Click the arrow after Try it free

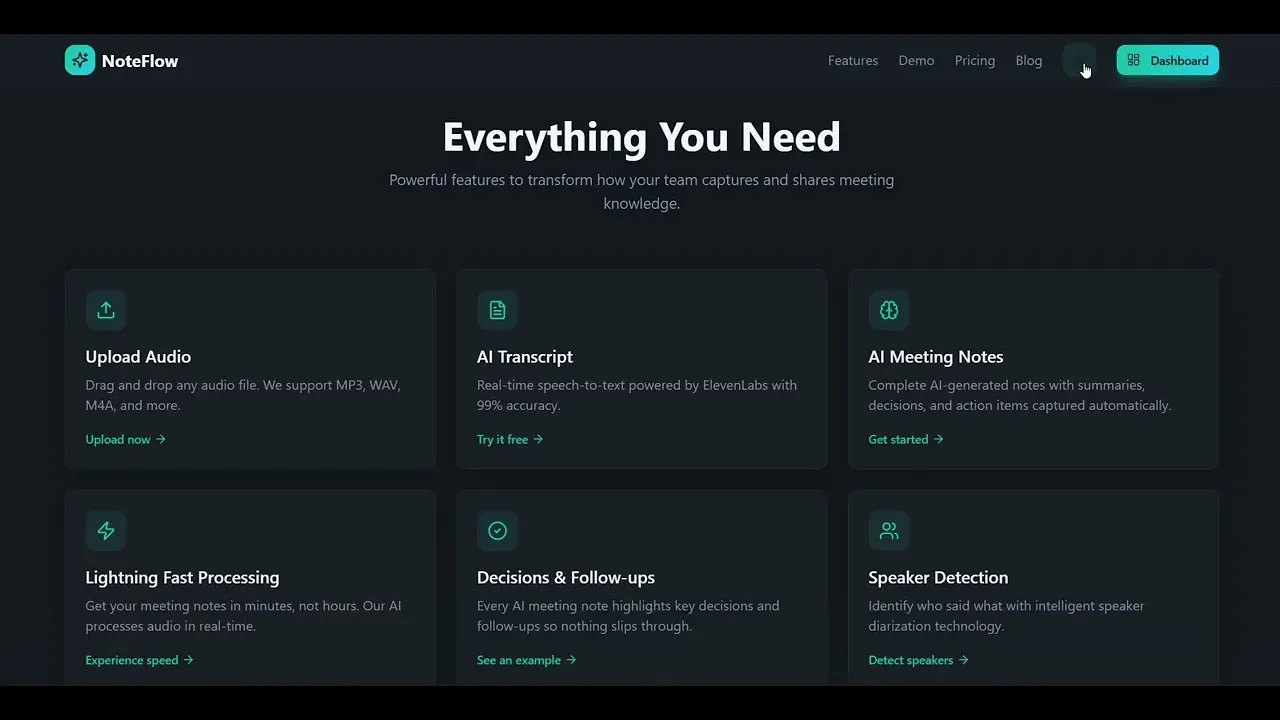coord(538,439)
